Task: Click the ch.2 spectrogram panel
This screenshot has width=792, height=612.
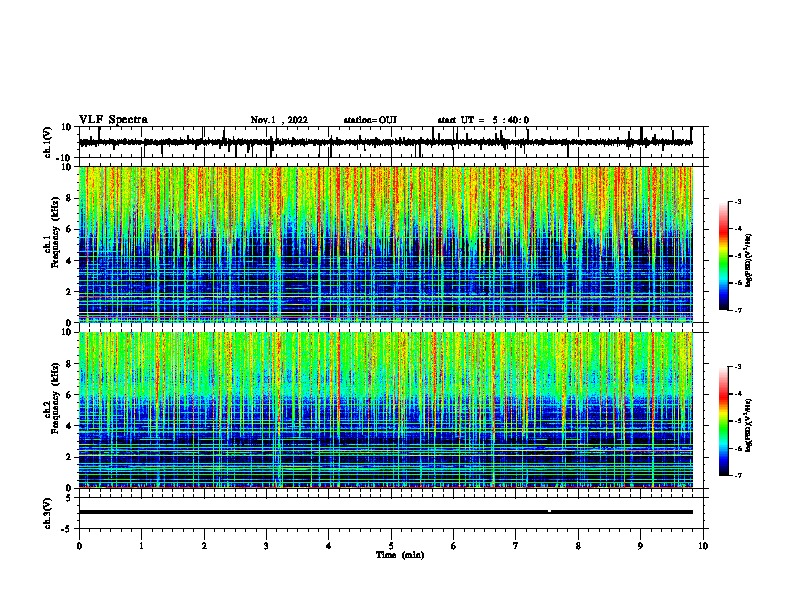Action: coord(386,410)
